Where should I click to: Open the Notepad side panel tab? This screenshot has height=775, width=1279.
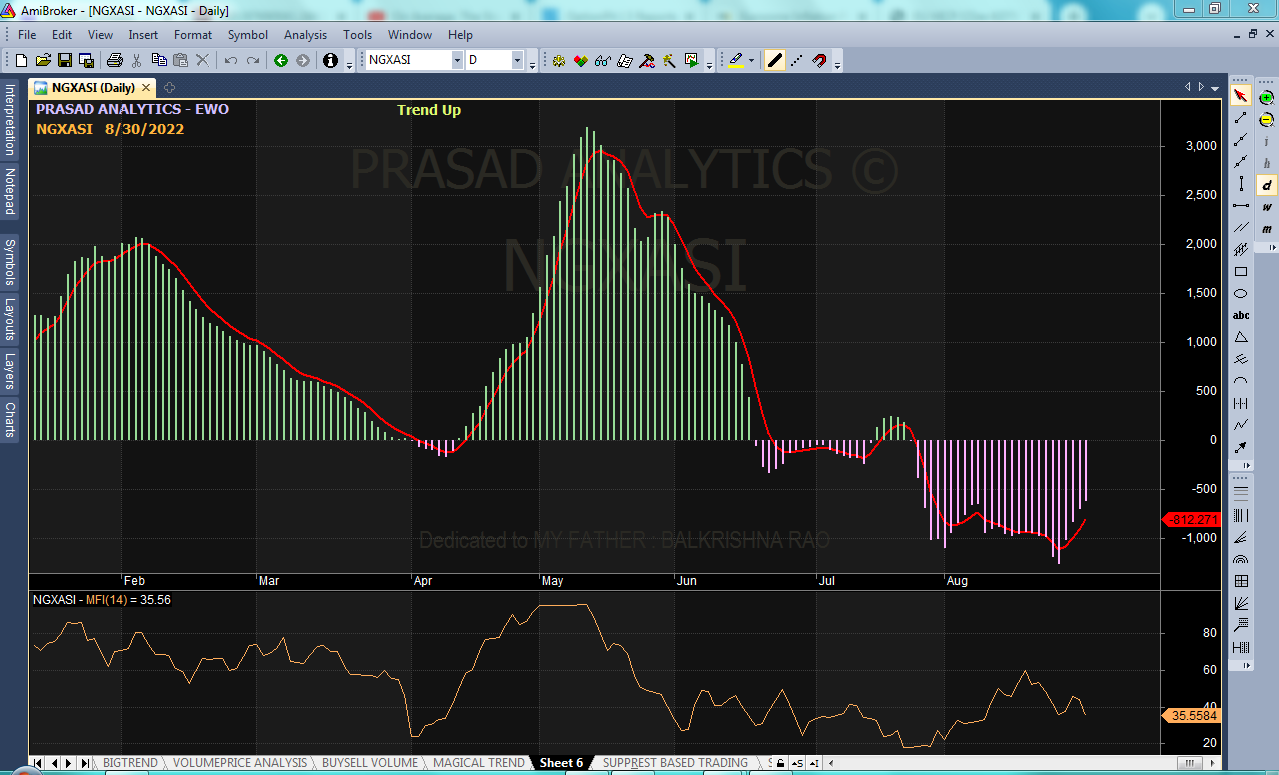[10, 191]
